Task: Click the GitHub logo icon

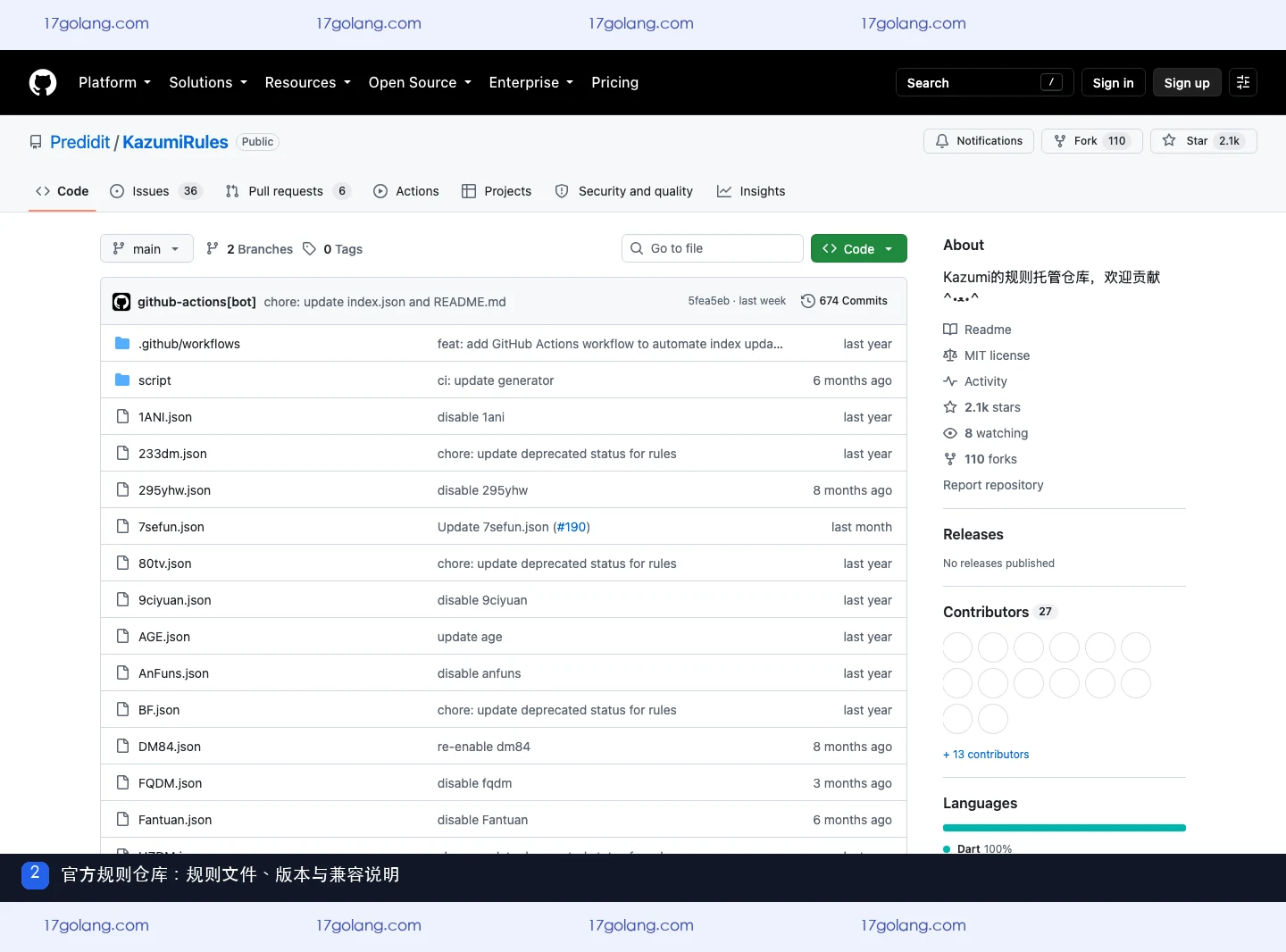Action: [x=43, y=82]
